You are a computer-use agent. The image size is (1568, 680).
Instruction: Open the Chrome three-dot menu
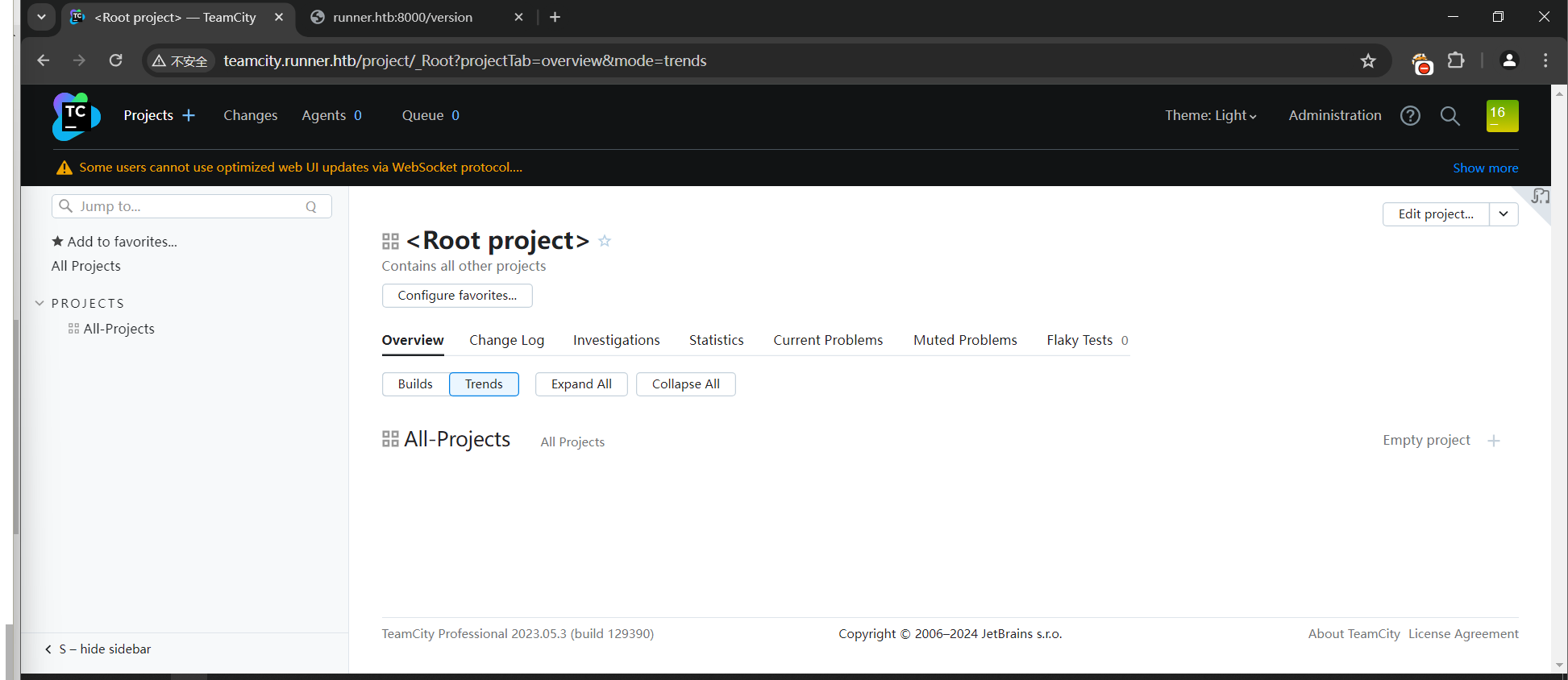click(x=1545, y=60)
